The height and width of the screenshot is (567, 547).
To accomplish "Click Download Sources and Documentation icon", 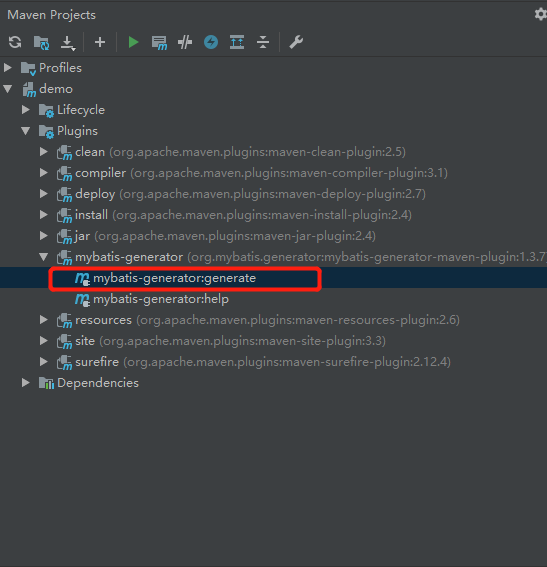I will tap(68, 43).
